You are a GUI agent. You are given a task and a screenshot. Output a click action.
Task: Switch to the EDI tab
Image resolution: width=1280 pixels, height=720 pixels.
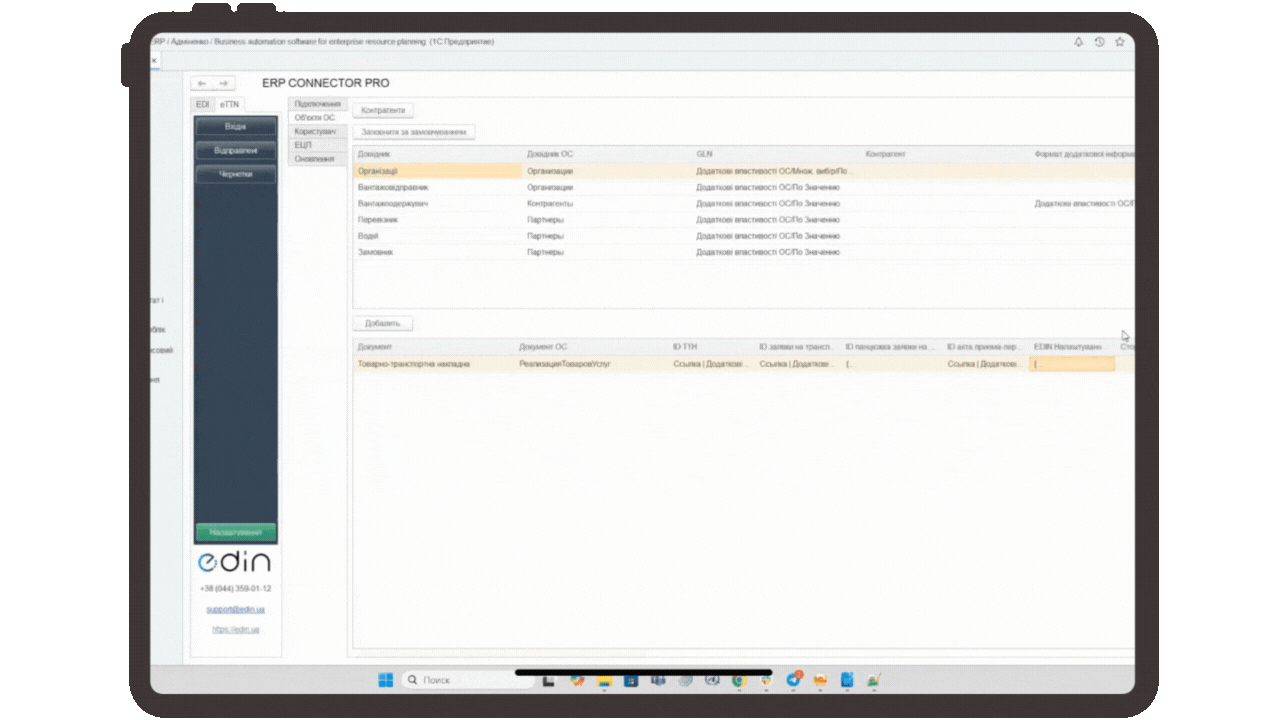pos(203,105)
